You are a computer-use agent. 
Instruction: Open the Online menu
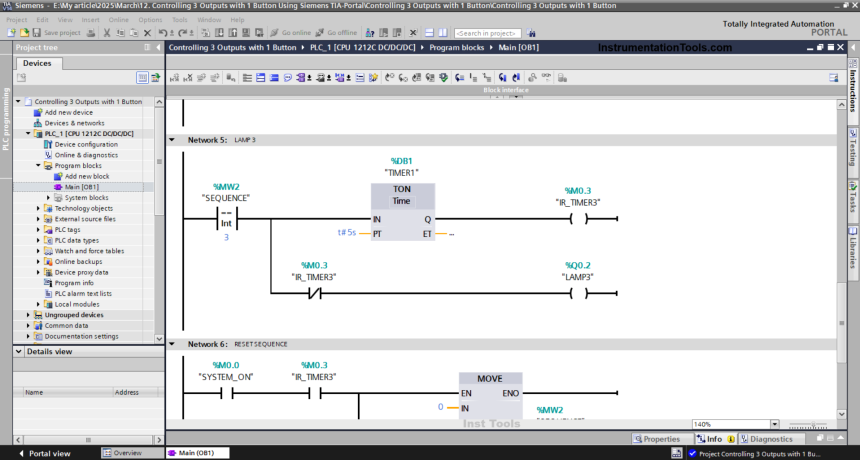118,19
